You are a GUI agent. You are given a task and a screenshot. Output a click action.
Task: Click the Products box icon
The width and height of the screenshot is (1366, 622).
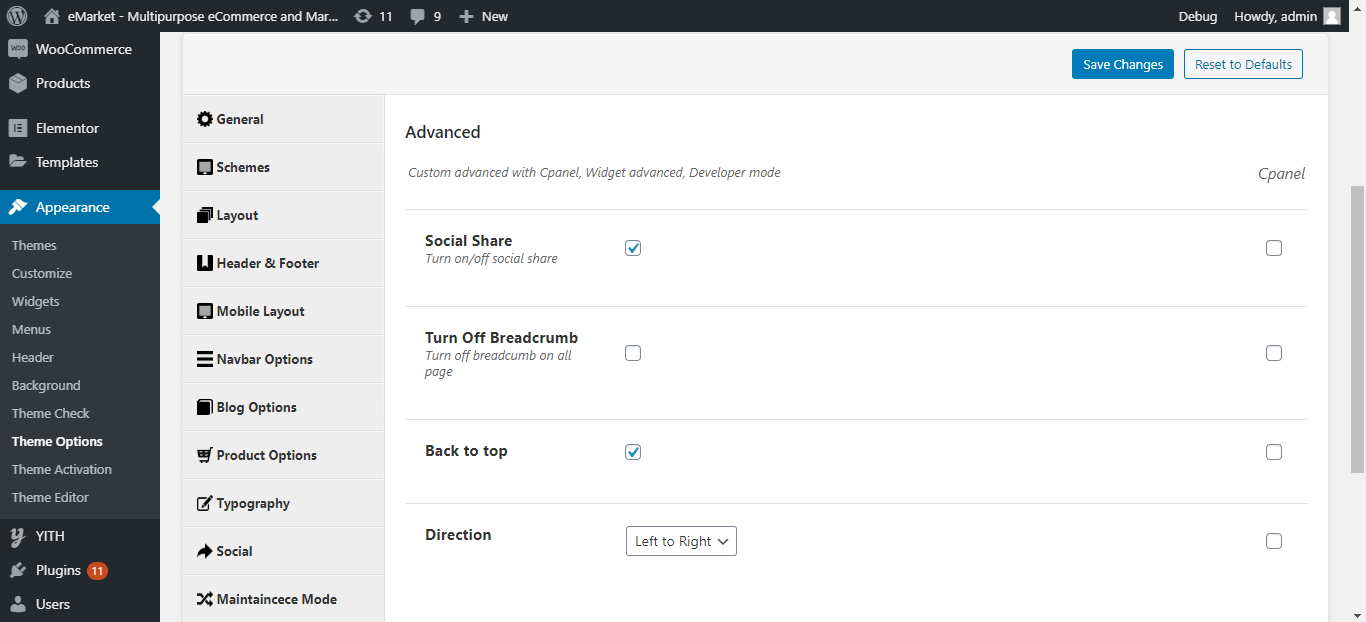(18, 83)
